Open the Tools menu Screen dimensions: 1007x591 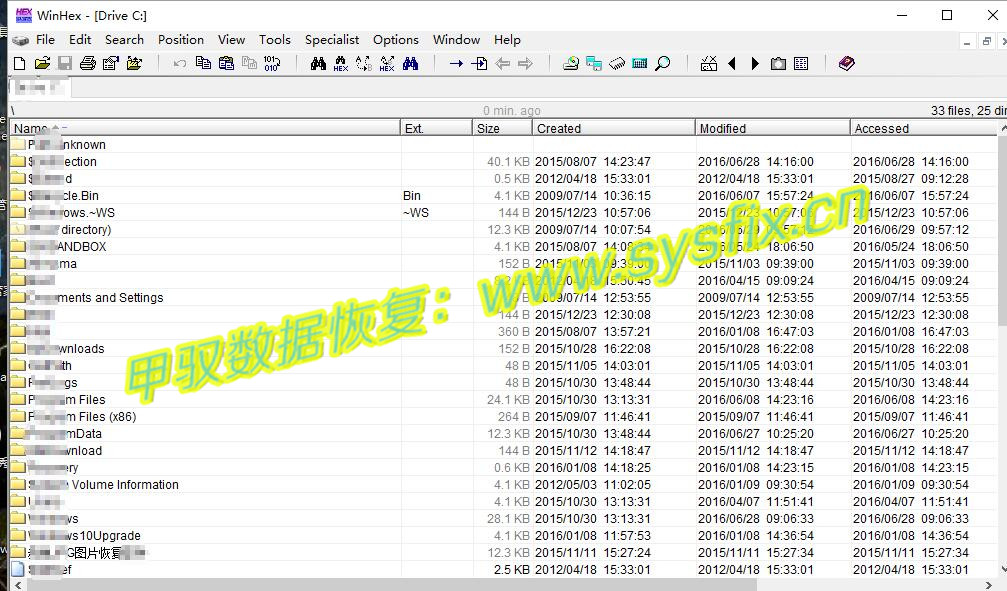(x=275, y=40)
